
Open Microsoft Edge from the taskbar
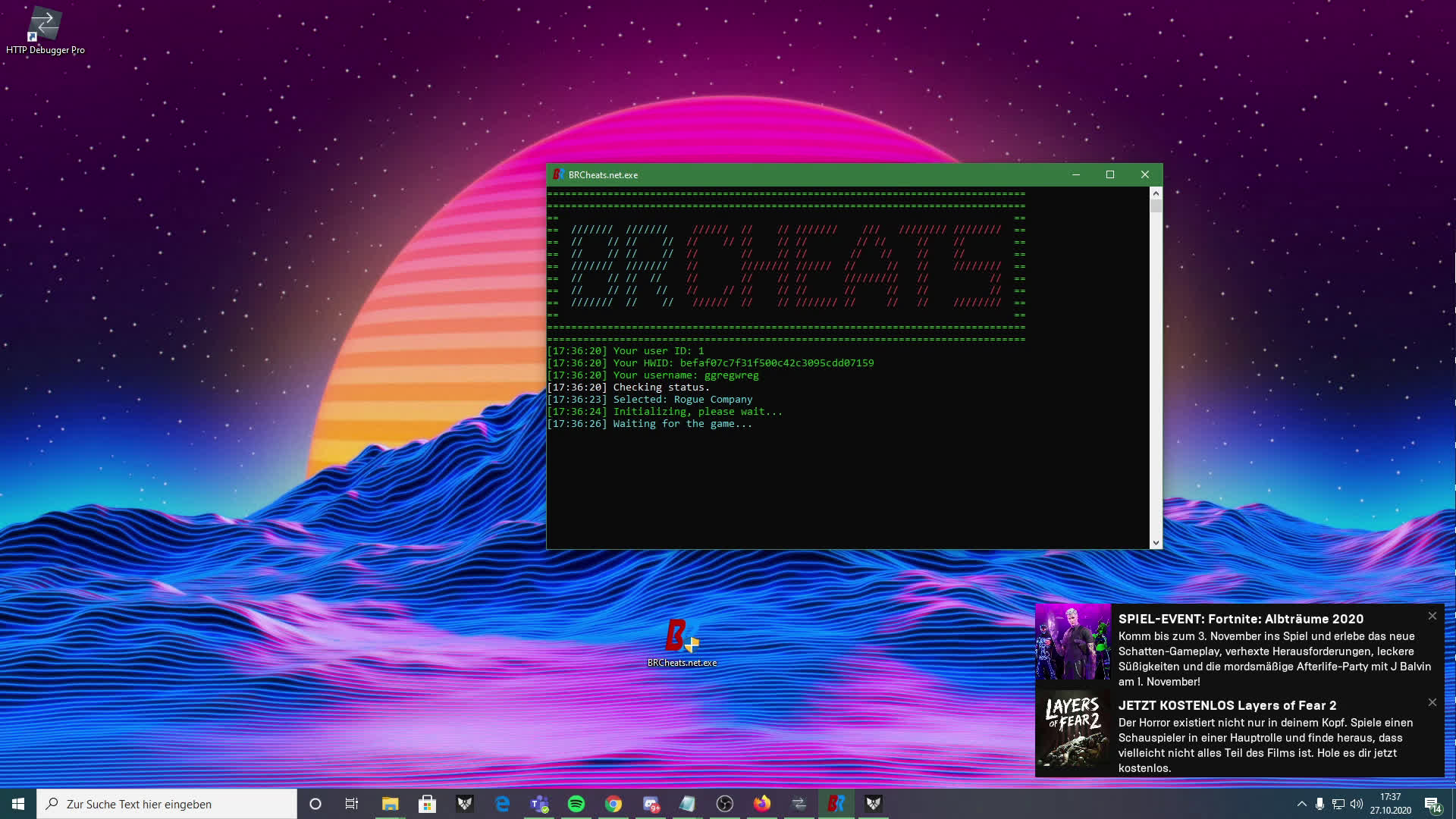(502, 804)
